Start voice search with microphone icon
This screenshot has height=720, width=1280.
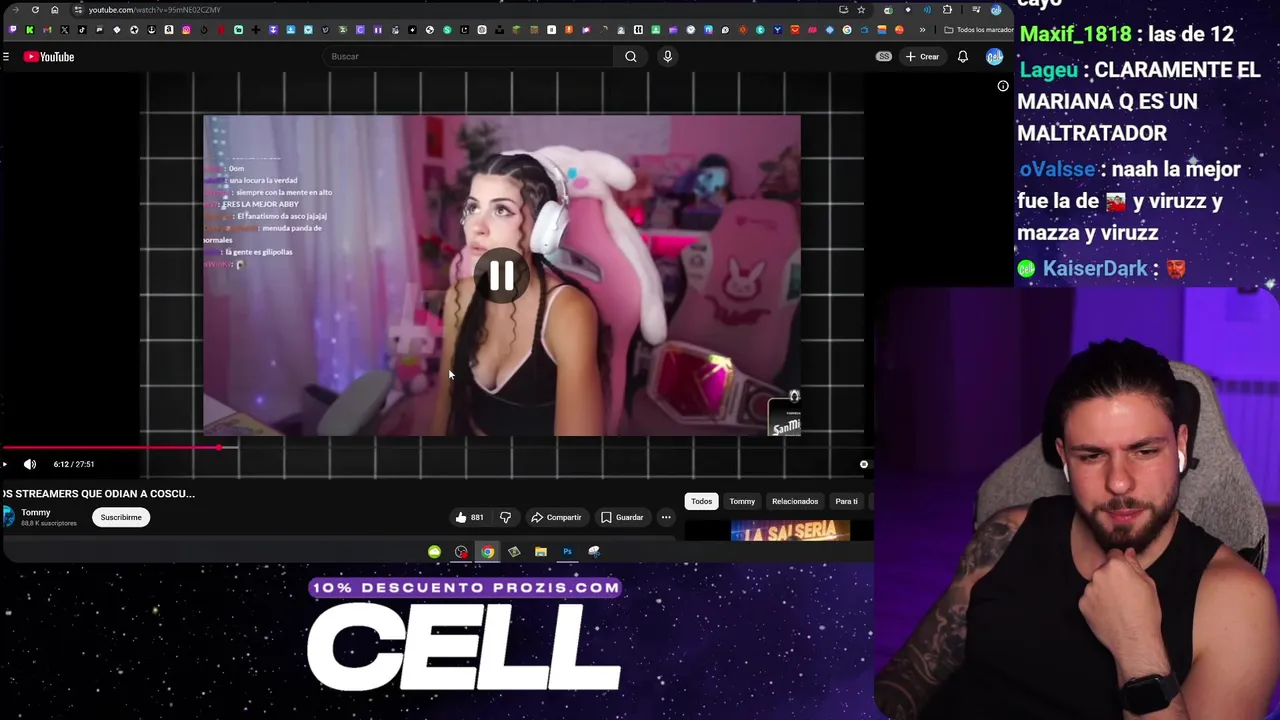point(668,56)
